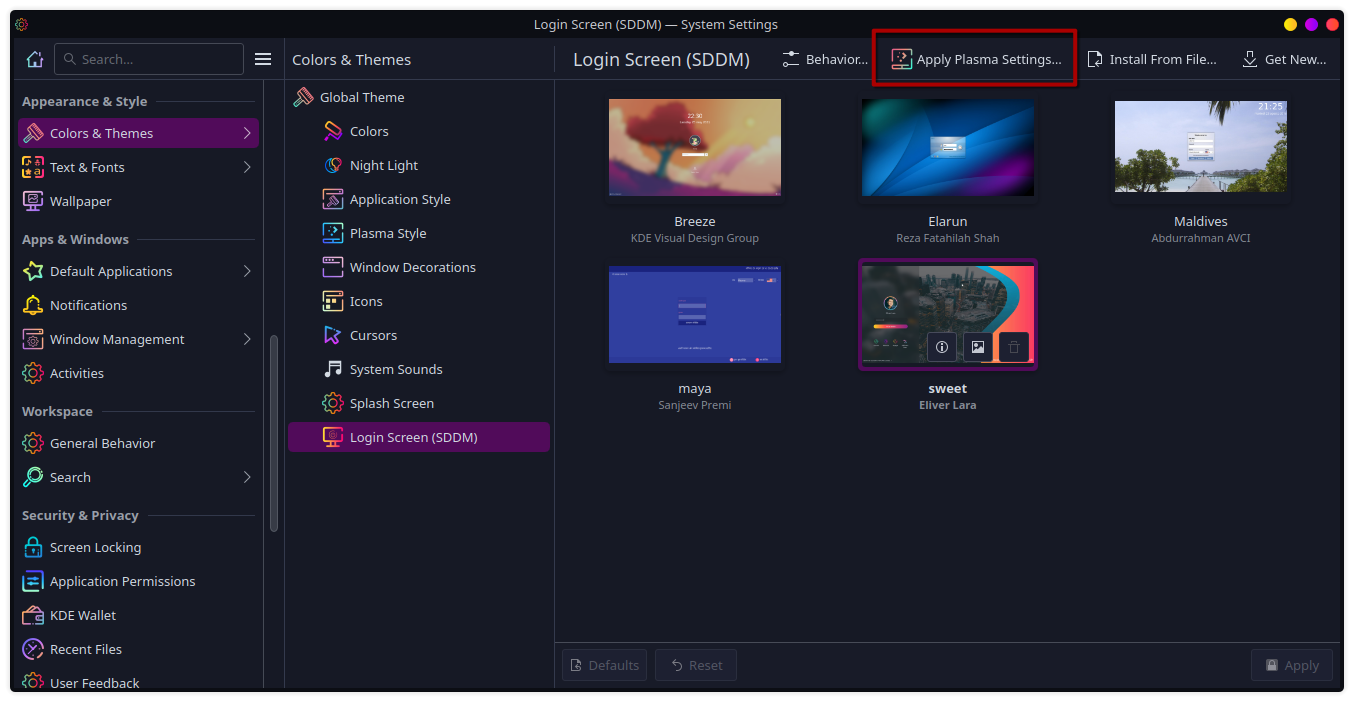Expand the Search category chevron arrow
This screenshot has height=702, width=1354.
tap(247, 477)
